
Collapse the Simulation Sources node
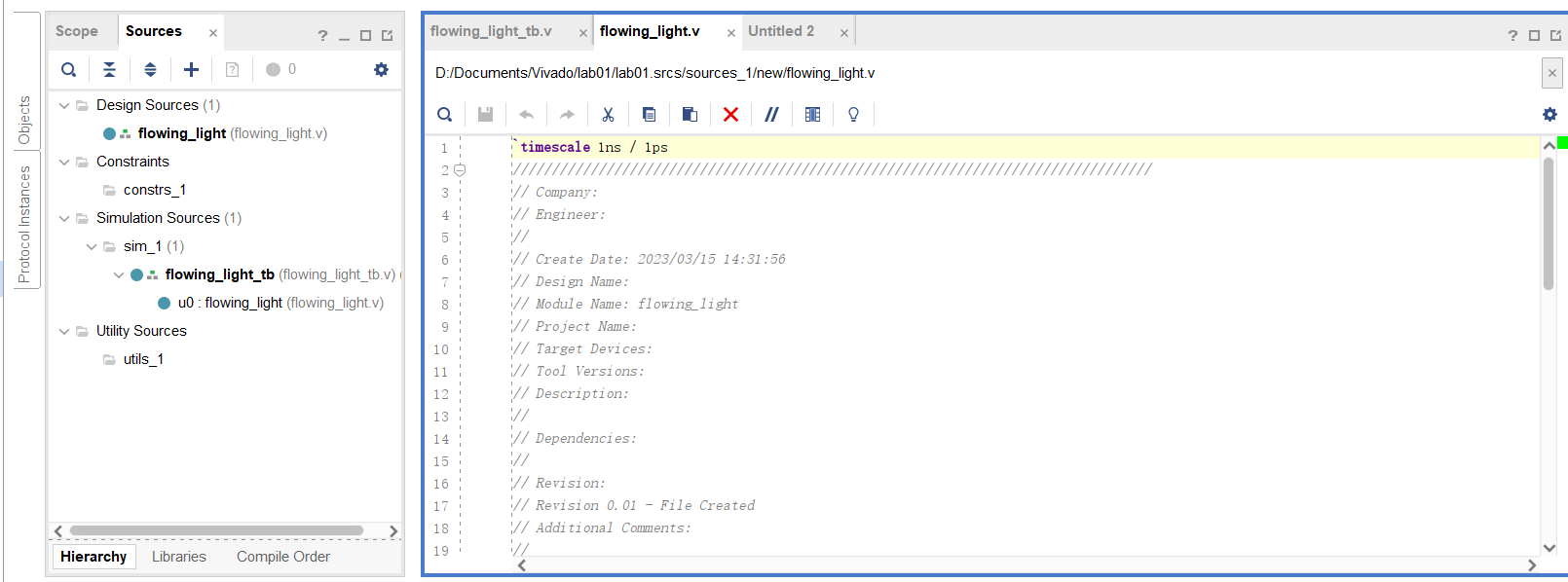64,218
